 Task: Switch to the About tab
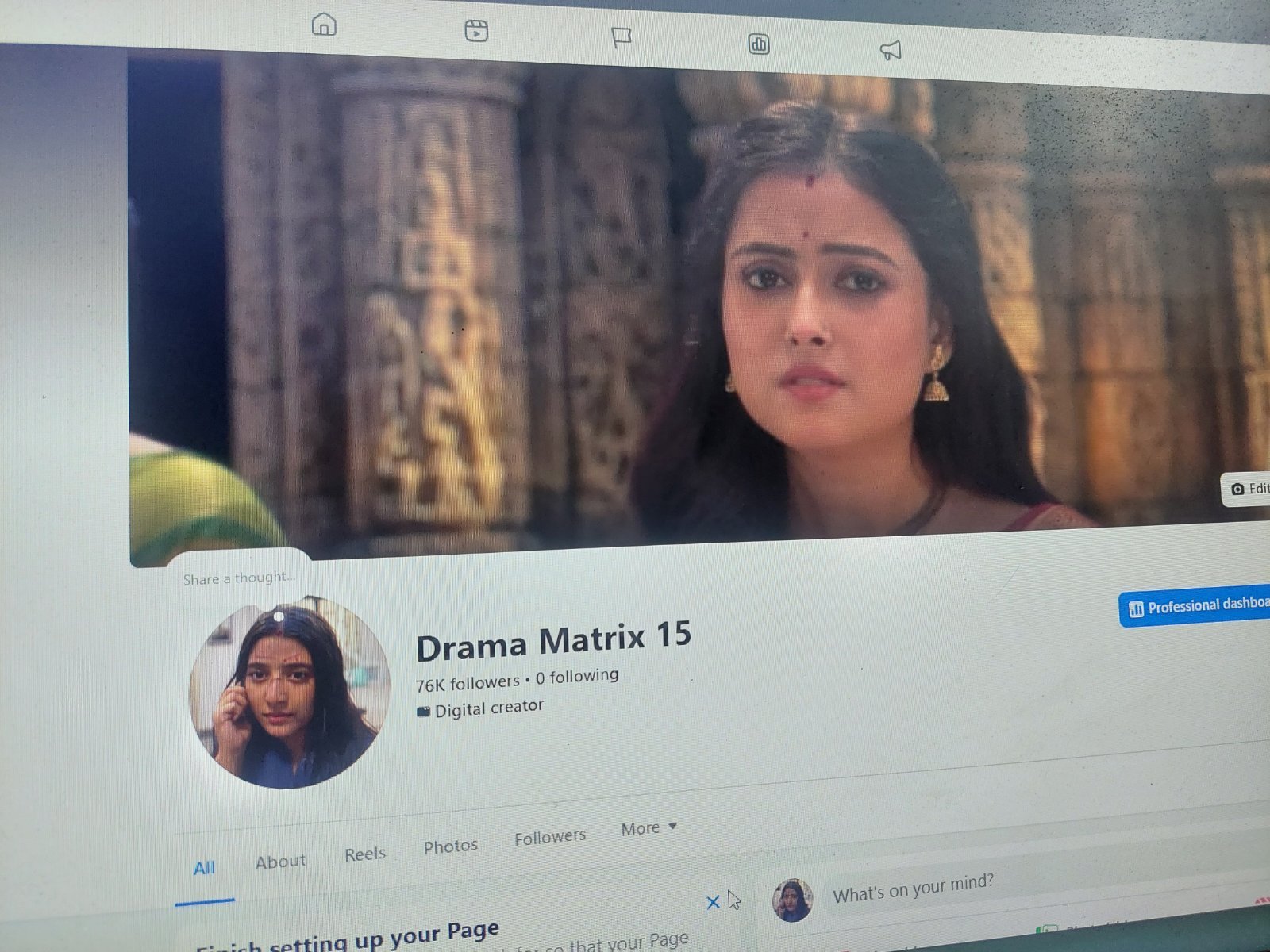[280, 862]
